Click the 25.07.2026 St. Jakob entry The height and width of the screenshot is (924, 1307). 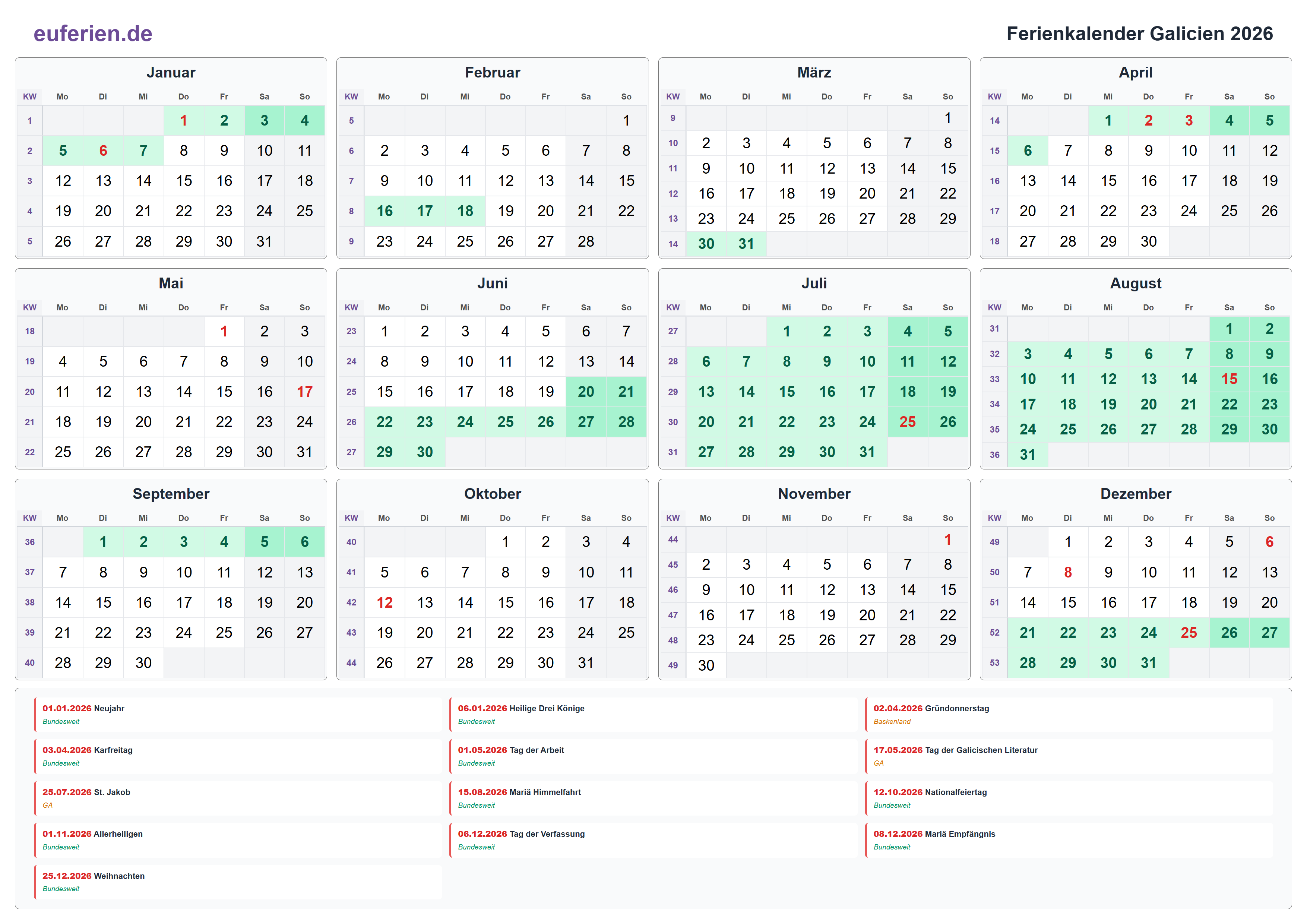coord(238,799)
